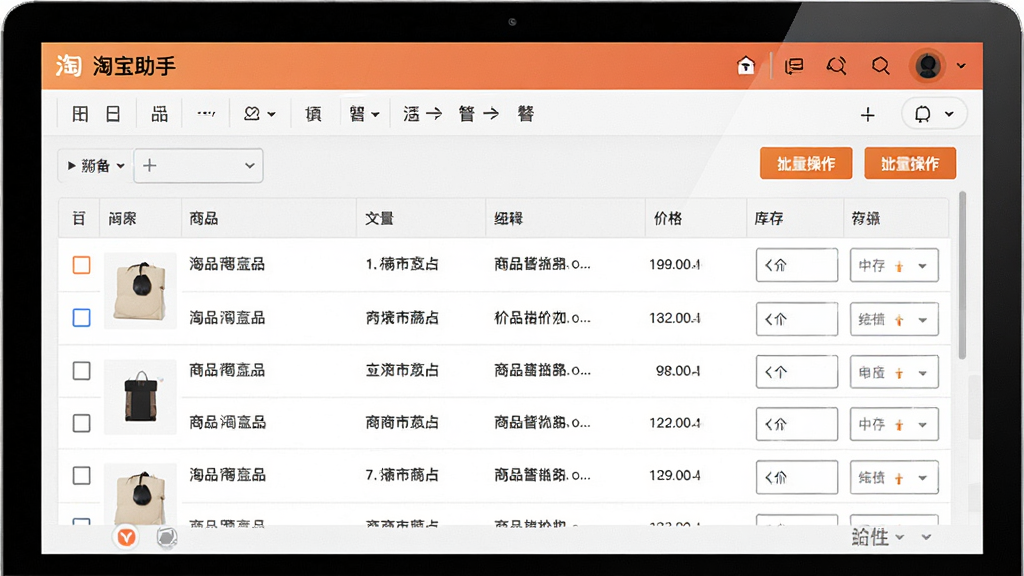1024x576 pixels.
Task: Select the 管 step in the toolbar
Action: coord(466,114)
